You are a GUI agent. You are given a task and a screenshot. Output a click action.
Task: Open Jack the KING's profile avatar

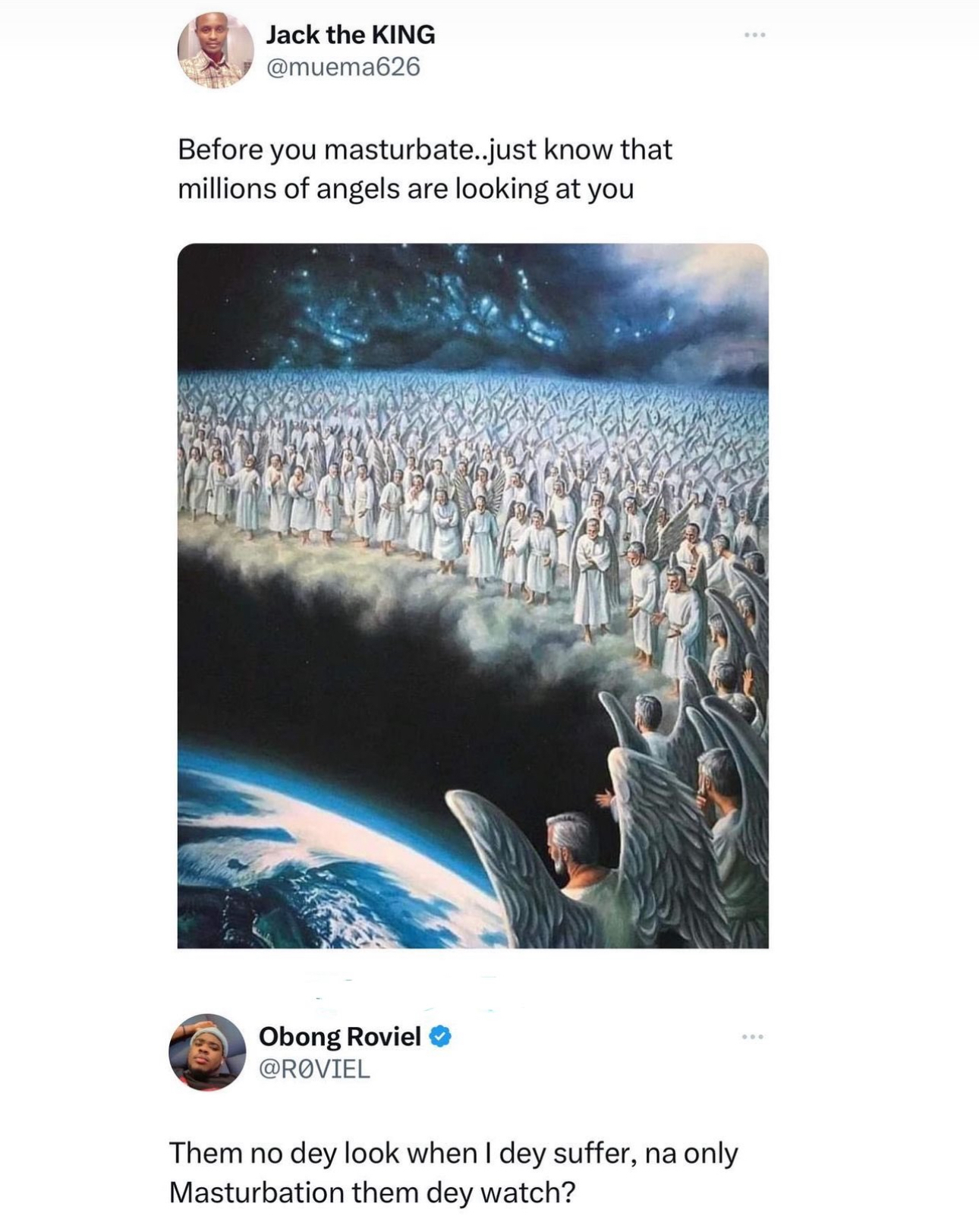216,51
